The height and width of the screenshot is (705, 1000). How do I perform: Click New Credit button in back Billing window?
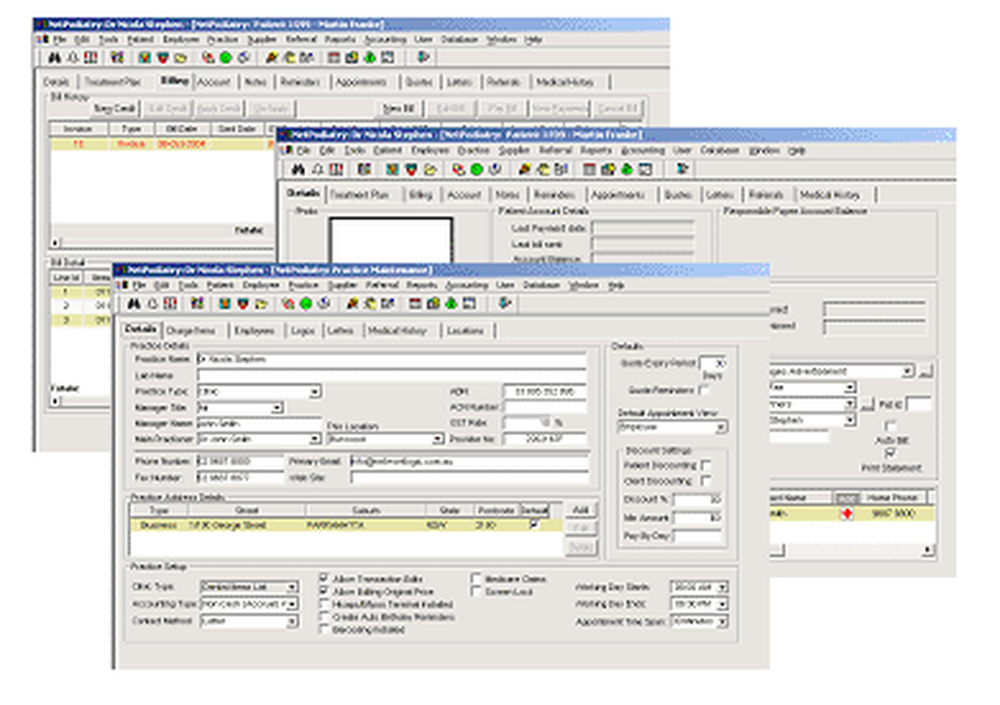(x=114, y=108)
